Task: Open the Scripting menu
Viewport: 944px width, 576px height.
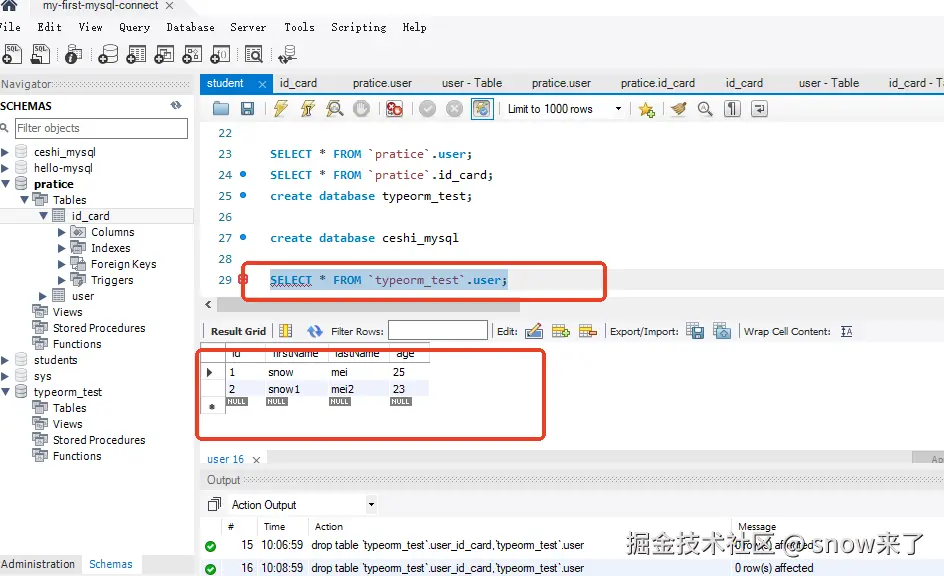Action: point(359,27)
